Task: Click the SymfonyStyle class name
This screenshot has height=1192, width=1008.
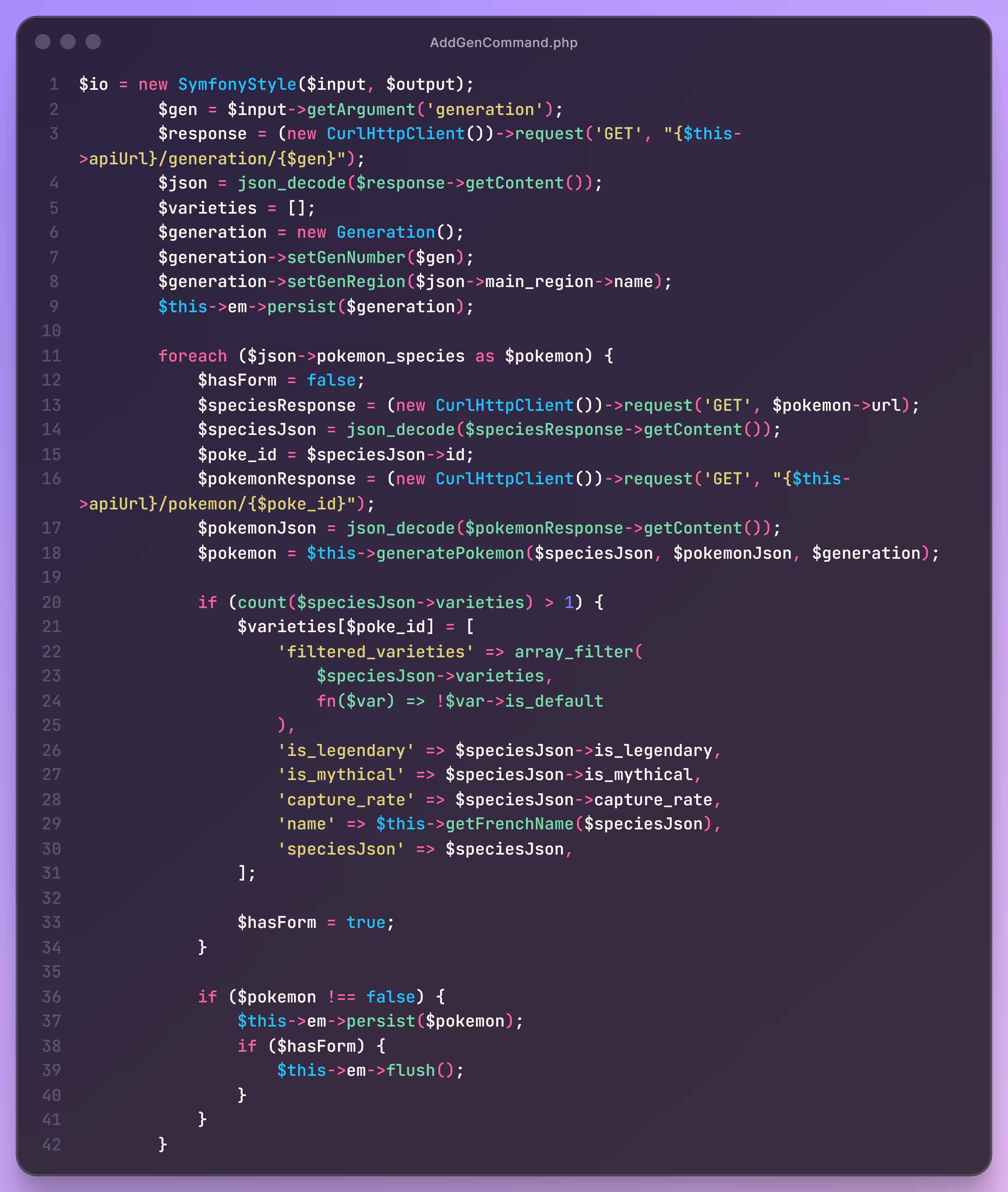Action: 237,85
